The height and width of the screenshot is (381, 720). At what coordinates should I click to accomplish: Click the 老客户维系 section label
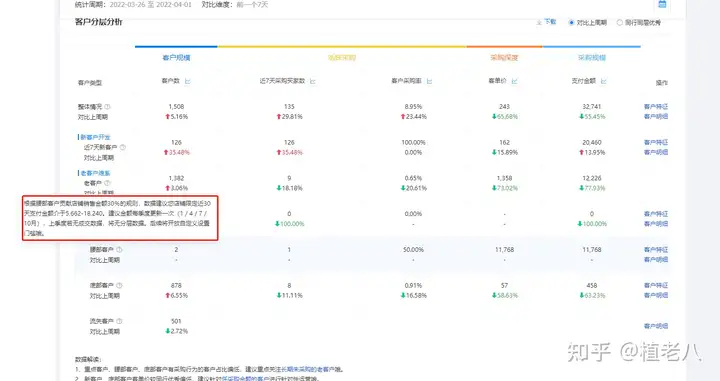pyautogui.click(x=95, y=173)
